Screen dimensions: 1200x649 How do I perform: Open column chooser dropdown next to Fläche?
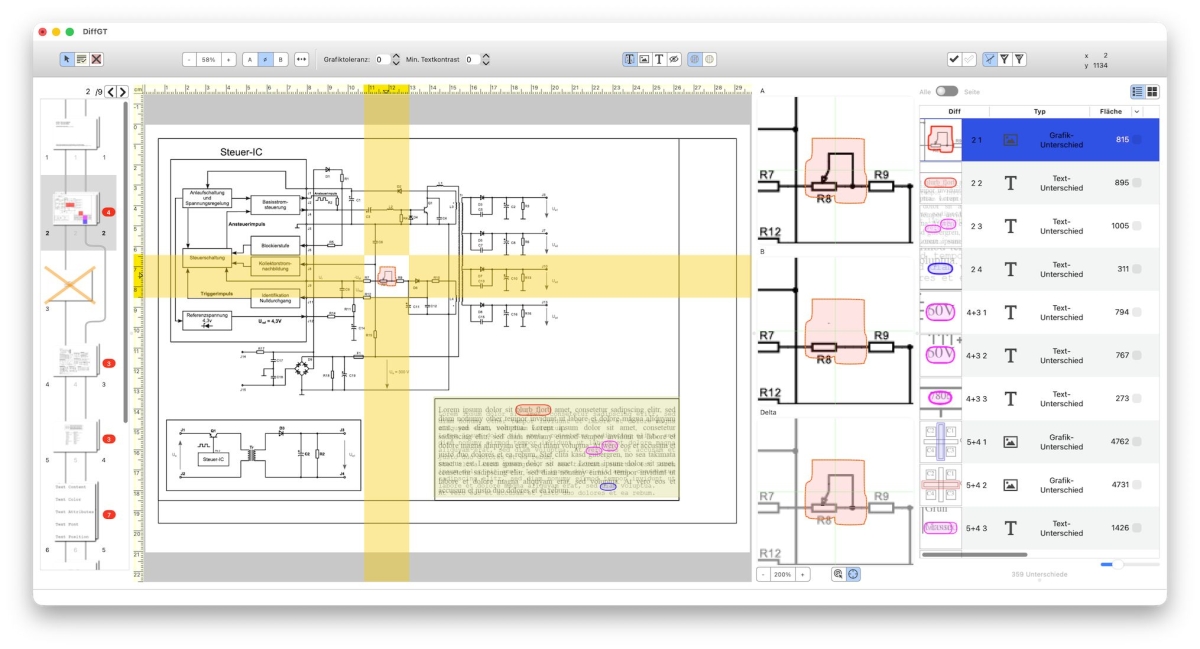pos(1137,112)
